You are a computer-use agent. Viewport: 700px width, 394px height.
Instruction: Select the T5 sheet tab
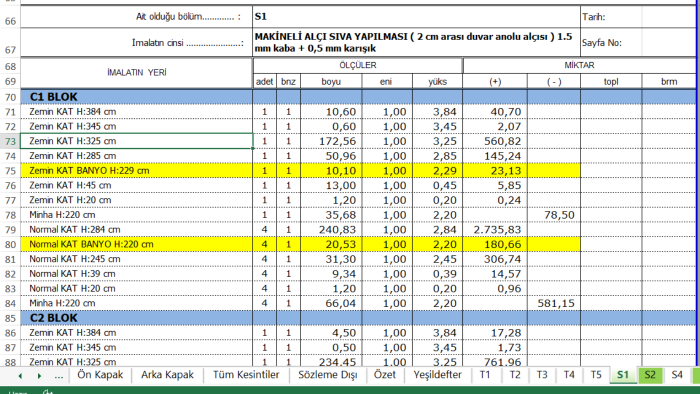pos(596,375)
